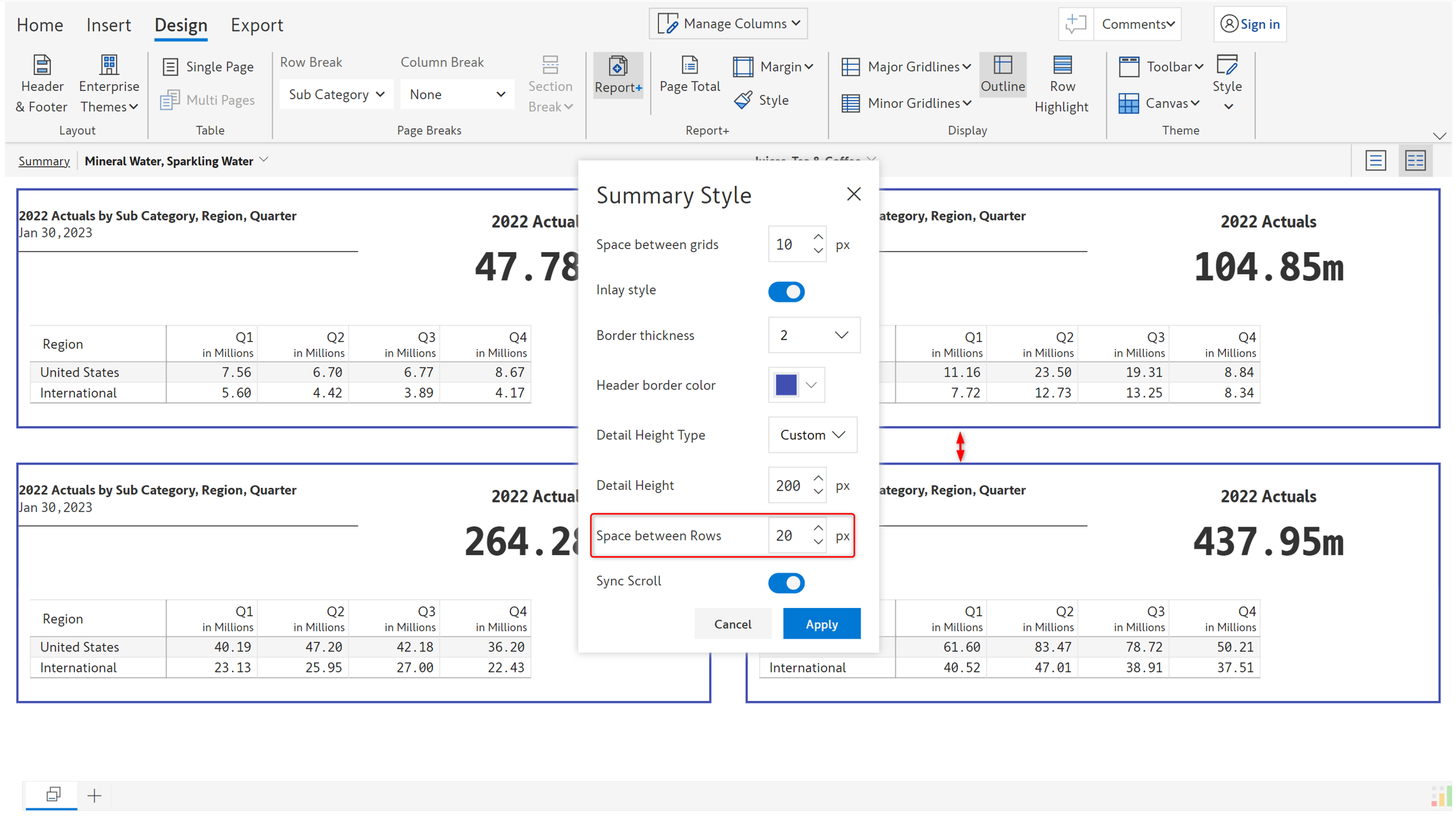Switch to the Insert tab
Screen dimensions: 1456x816
pos(108,25)
